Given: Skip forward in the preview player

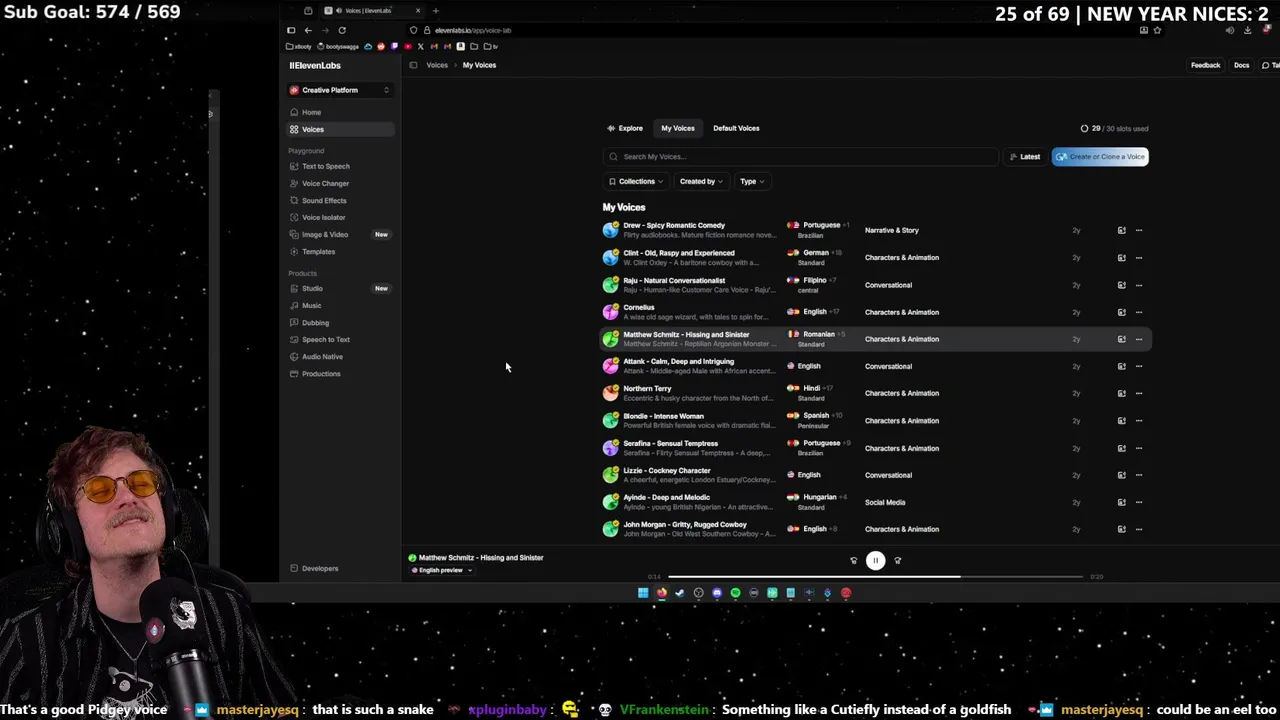Looking at the screenshot, I should coord(897,561).
